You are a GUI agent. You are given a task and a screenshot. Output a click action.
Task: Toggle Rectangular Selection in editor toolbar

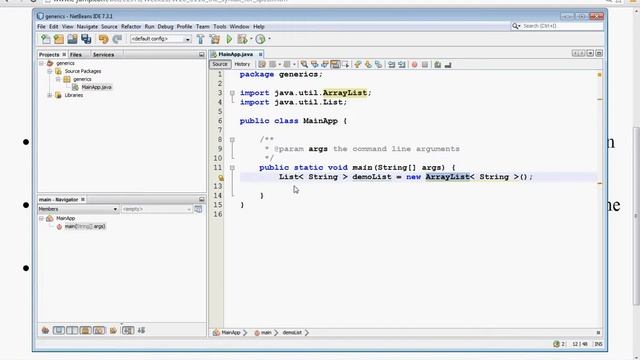(346, 64)
